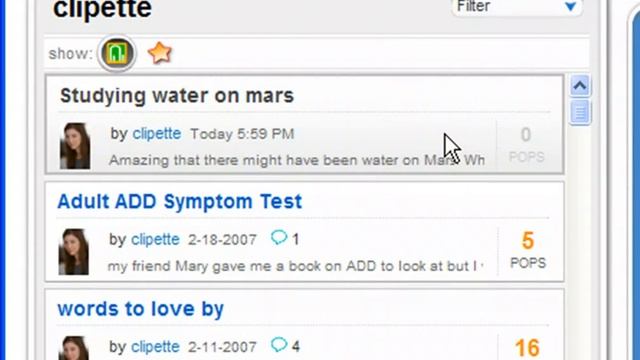Viewport: 640px width, 360px height.
Task: Click clipette author link dated 2-11-2007
Action: coord(155,347)
